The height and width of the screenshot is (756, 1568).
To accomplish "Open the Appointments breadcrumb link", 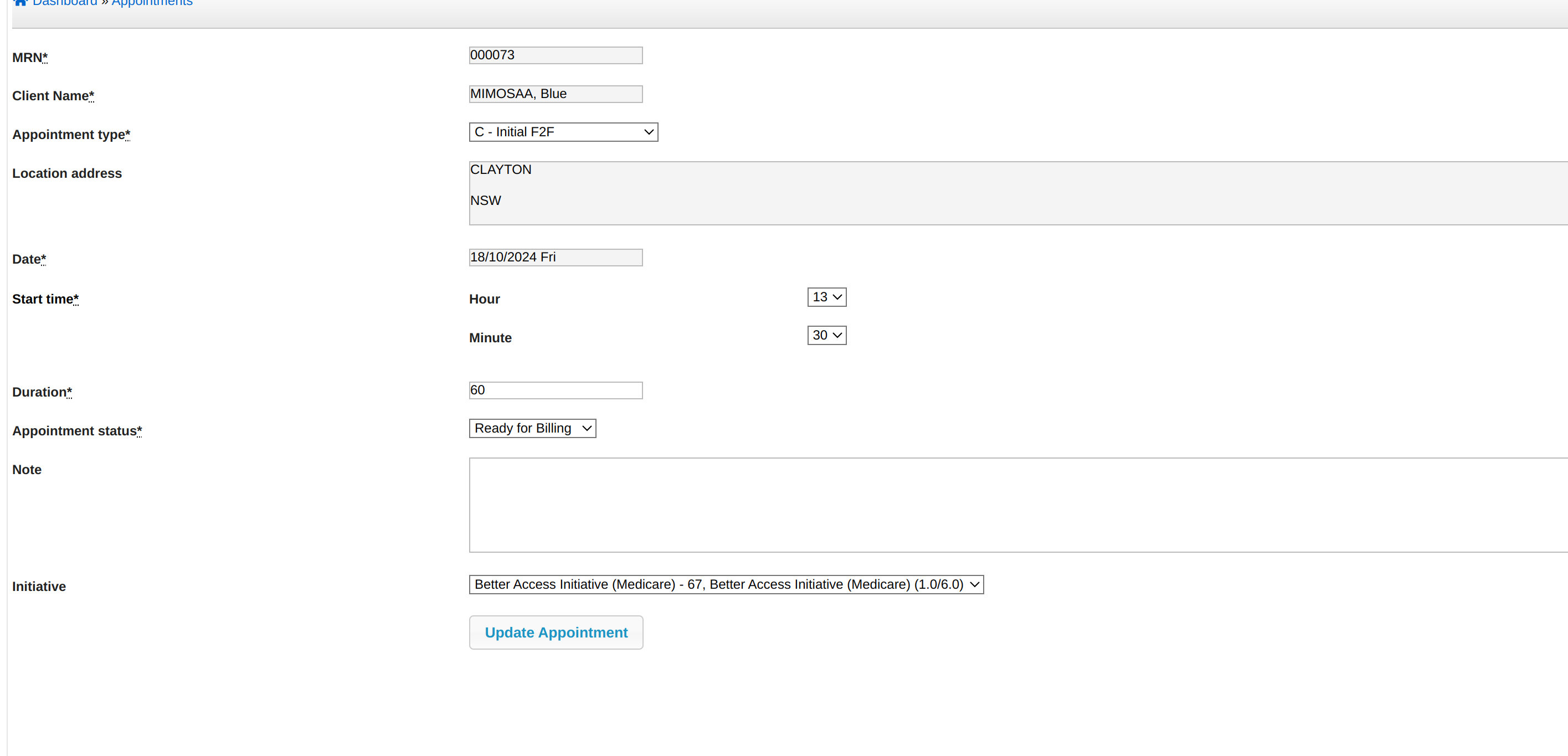I will pos(152,2).
